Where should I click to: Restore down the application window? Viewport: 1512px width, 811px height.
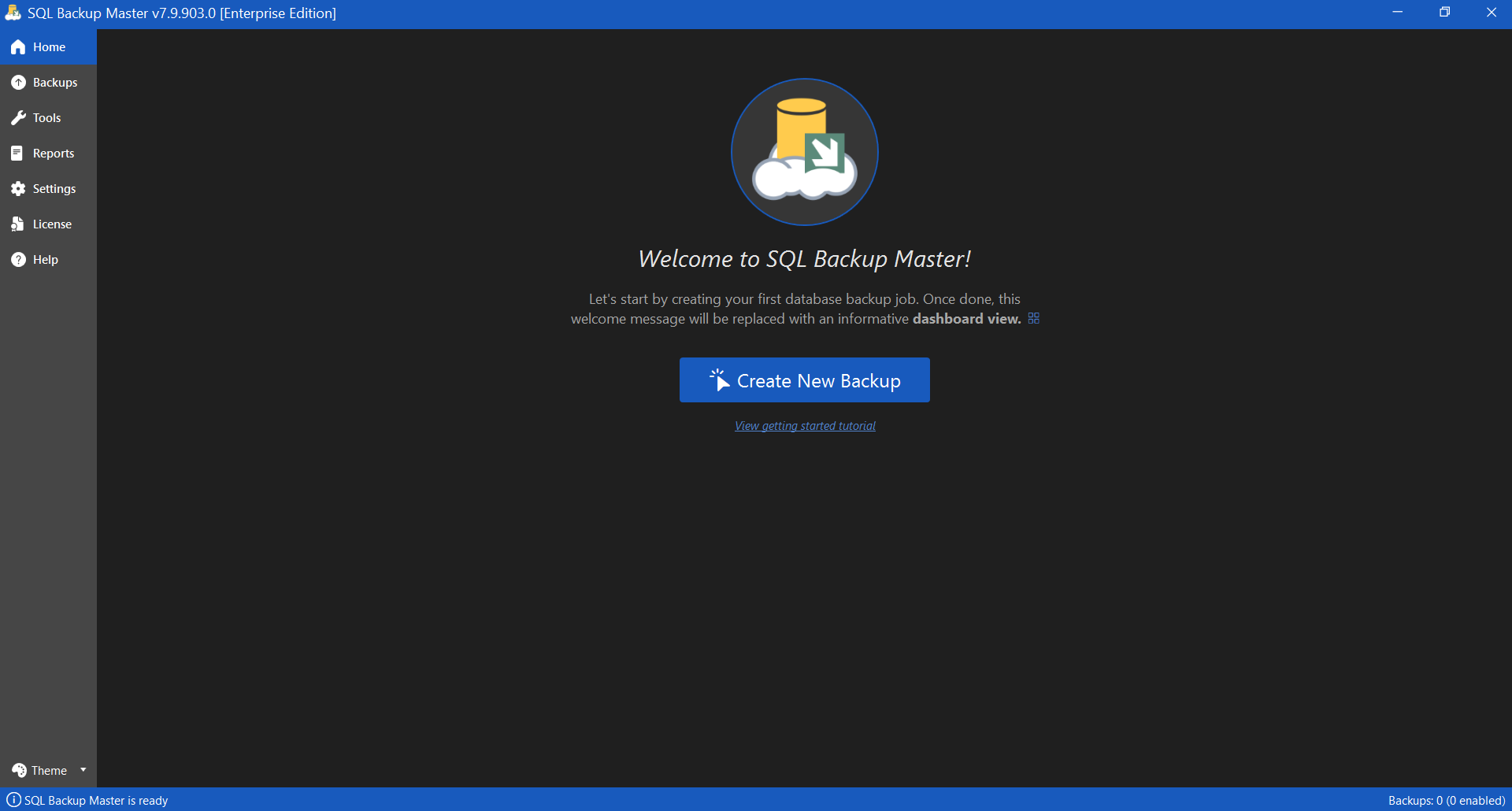click(1444, 13)
